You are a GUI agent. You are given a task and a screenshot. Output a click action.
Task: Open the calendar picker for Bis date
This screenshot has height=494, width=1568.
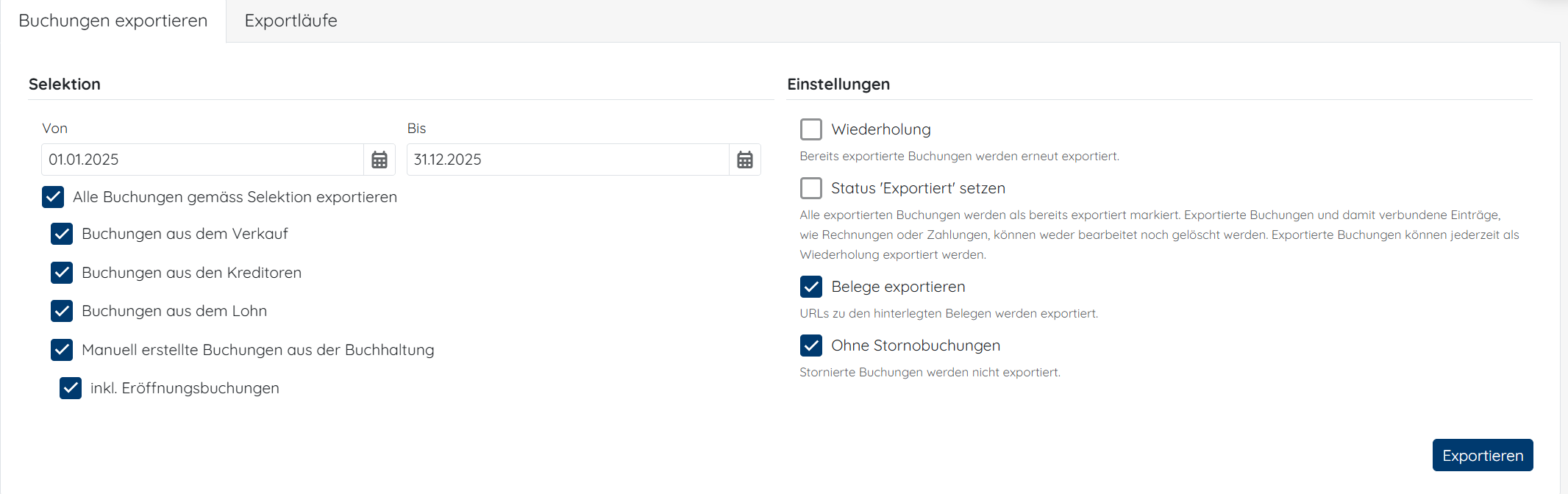click(x=744, y=160)
